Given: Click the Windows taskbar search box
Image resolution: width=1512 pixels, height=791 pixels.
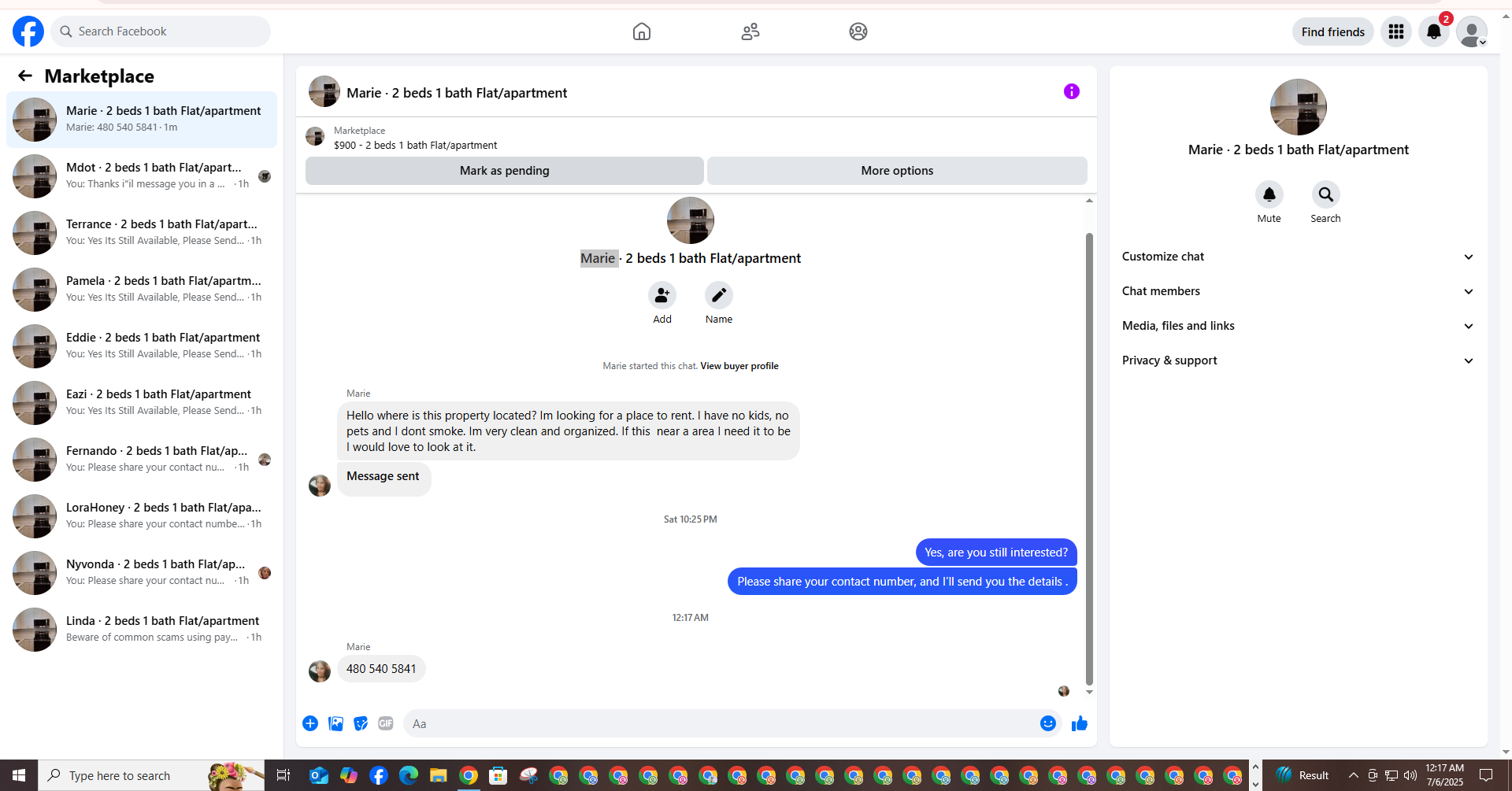Looking at the screenshot, I should pos(151,776).
